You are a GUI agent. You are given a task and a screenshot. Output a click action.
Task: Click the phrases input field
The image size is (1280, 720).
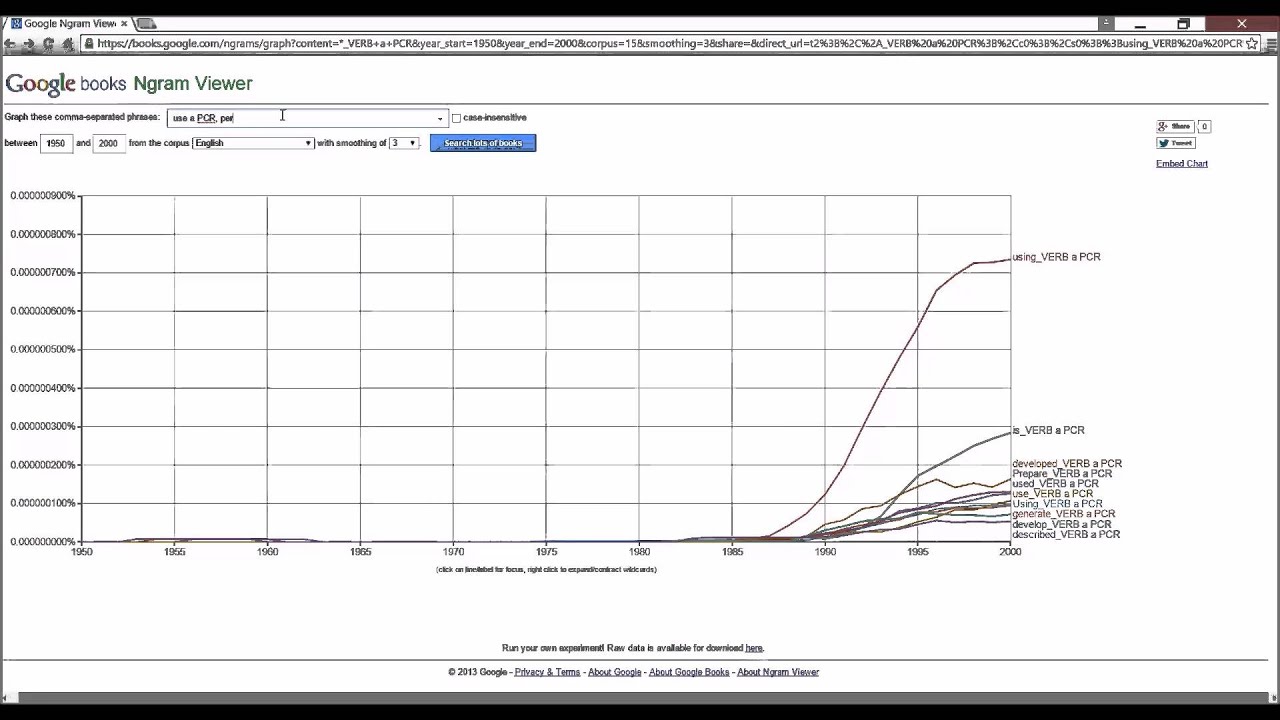pos(307,118)
